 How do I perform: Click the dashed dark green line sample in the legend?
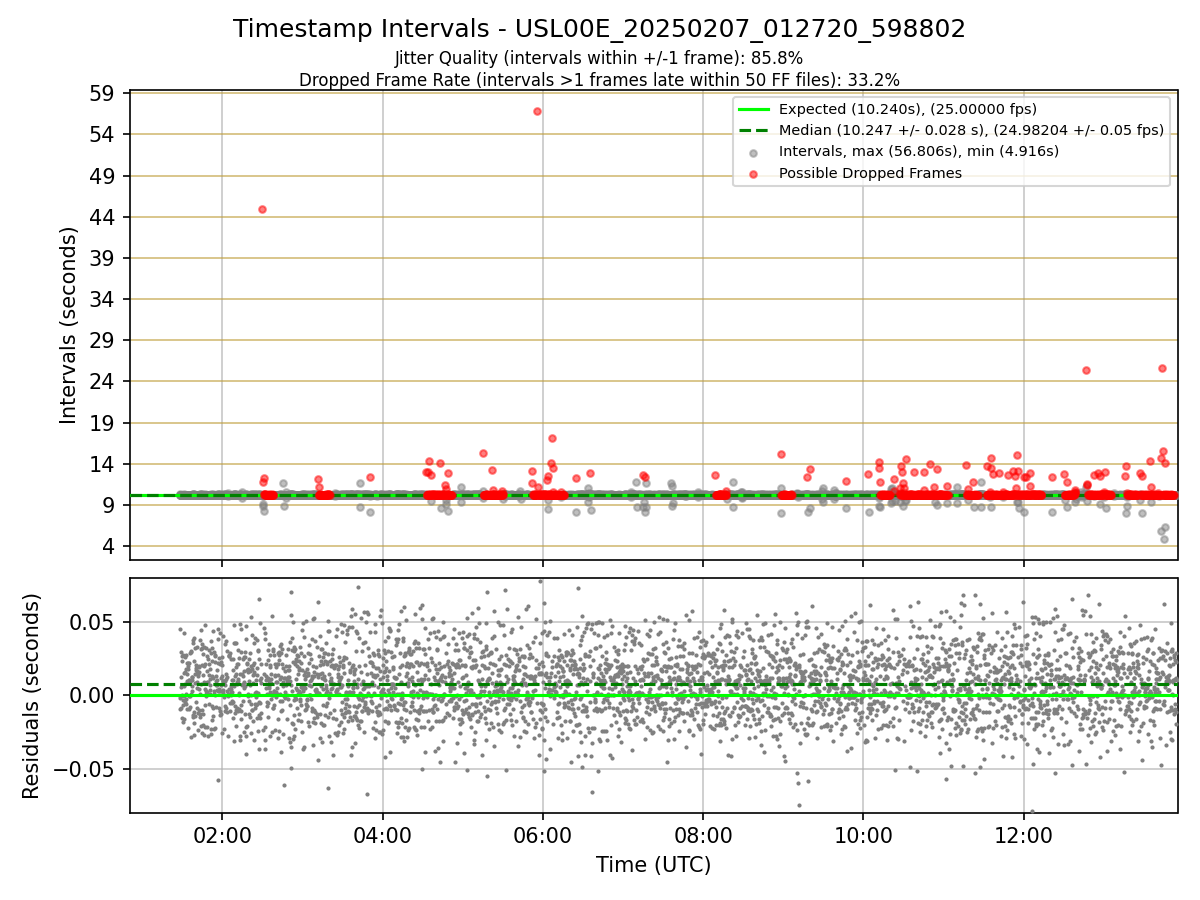(x=754, y=130)
